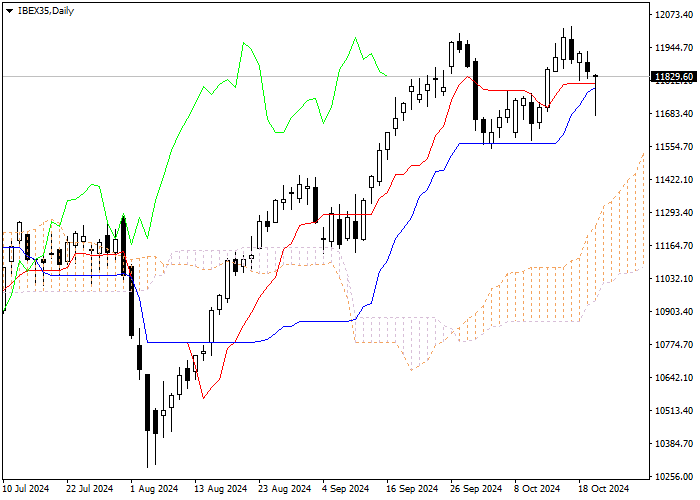Click the 11944.70 price axis label
Viewport: 700px width, 500px height.
pyautogui.click(x=674, y=47)
